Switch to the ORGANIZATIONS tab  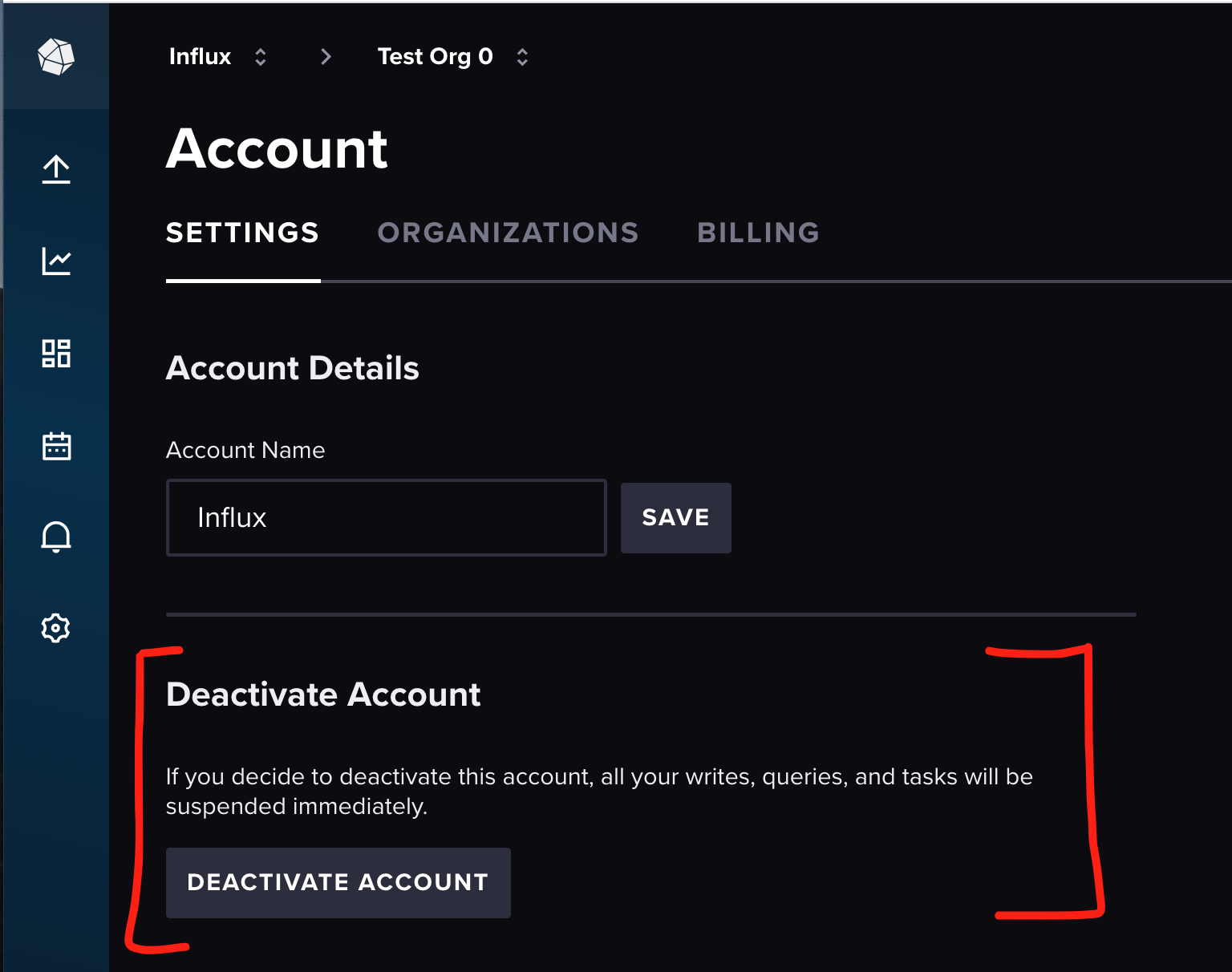click(508, 233)
